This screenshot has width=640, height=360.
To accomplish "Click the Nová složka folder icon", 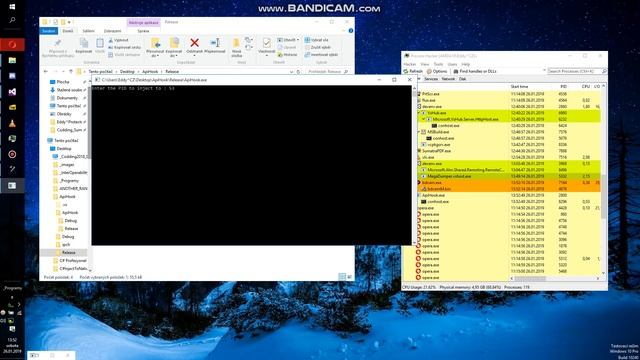I will (236, 43).
